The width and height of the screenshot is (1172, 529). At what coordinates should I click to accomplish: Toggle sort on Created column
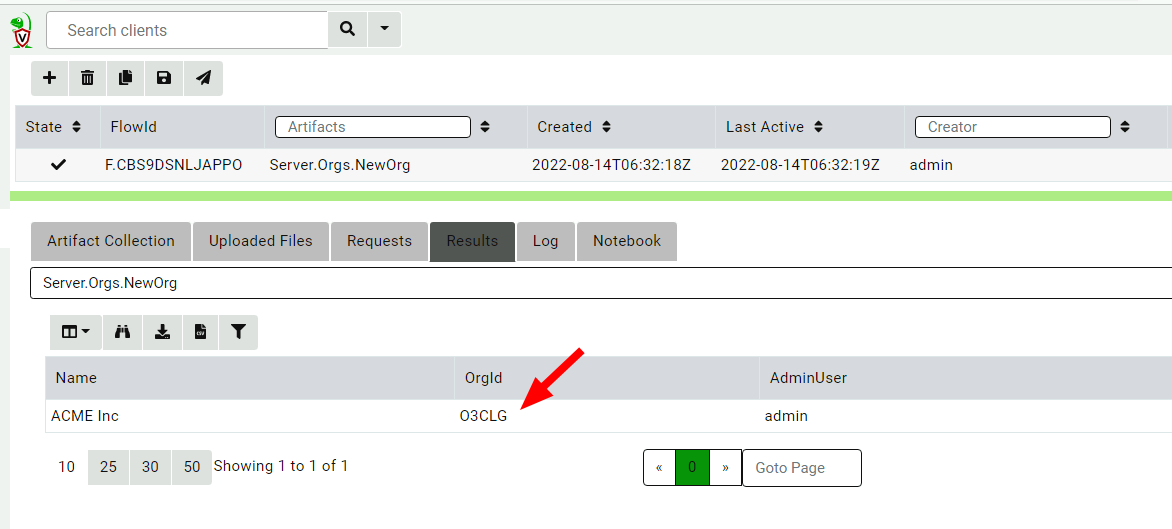(606, 127)
